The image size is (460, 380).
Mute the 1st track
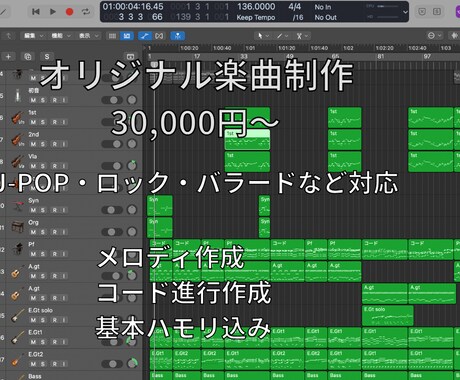pyautogui.click(x=33, y=122)
